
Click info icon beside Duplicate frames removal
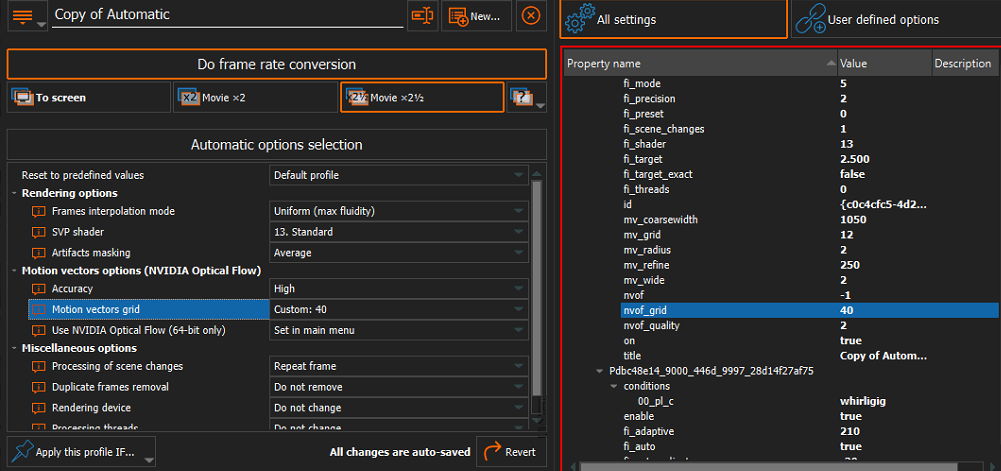(39, 387)
